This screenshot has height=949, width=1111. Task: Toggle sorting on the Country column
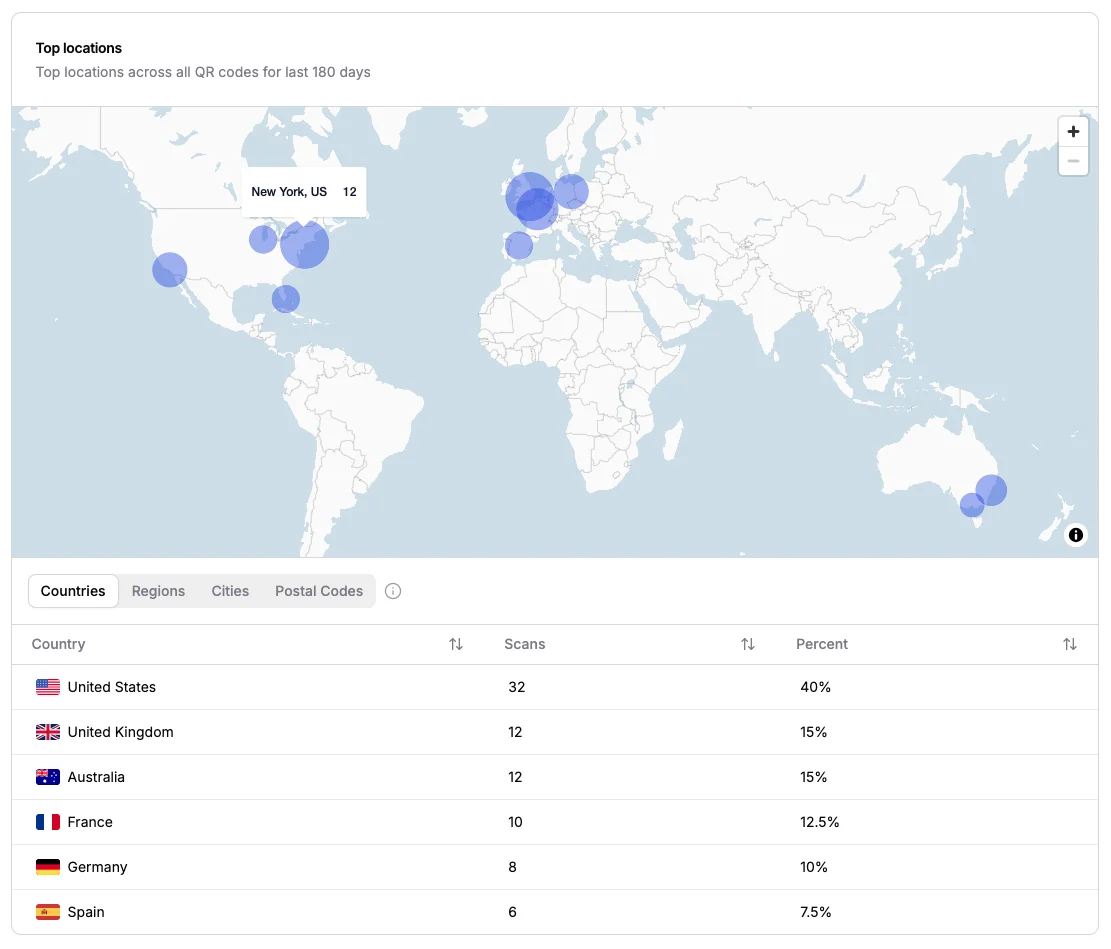[456, 644]
